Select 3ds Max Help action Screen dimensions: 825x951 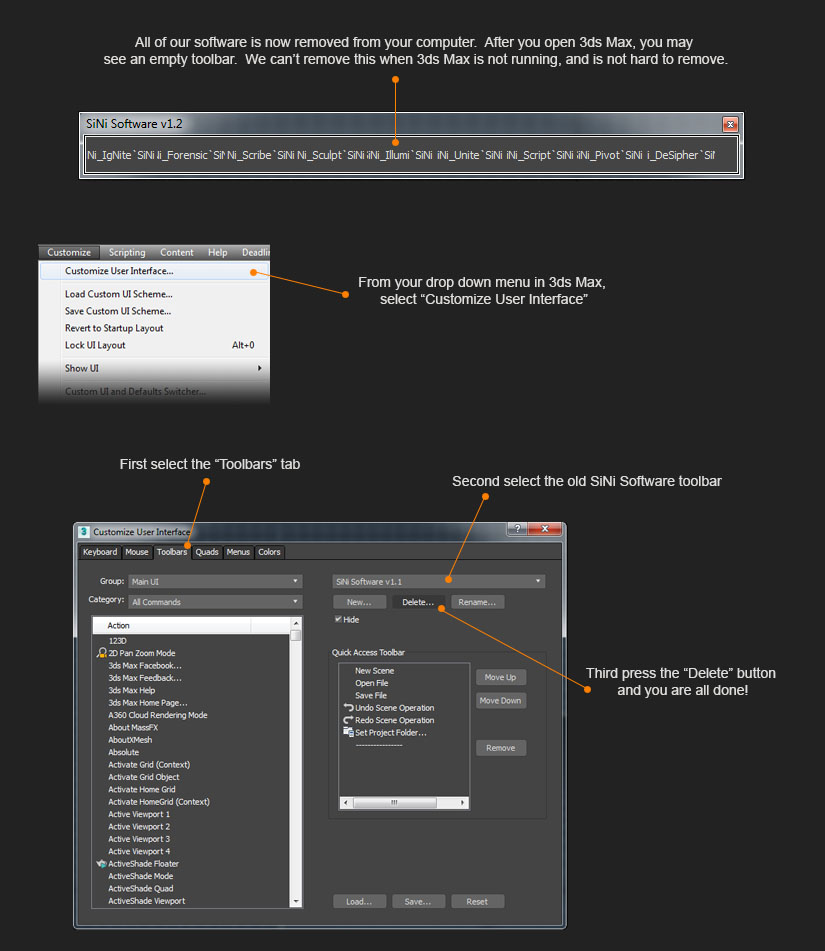132,690
